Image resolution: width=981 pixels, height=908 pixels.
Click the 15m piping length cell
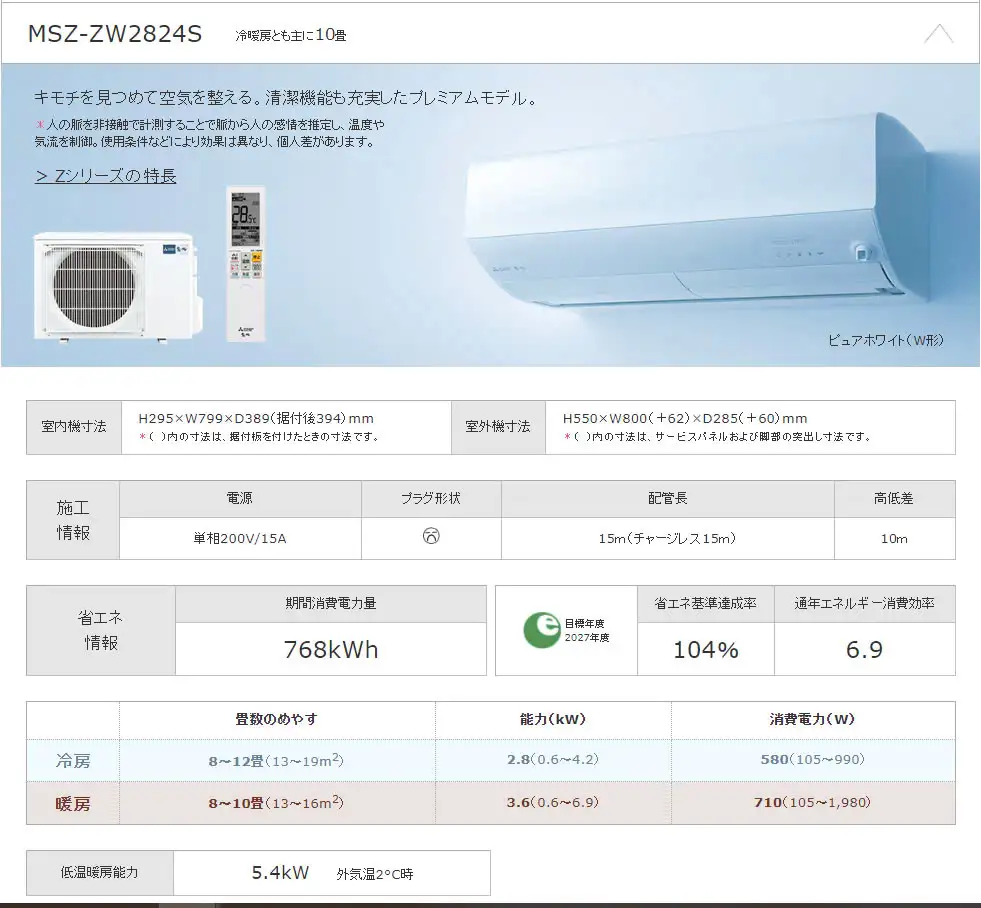pyautogui.click(x=668, y=538)
